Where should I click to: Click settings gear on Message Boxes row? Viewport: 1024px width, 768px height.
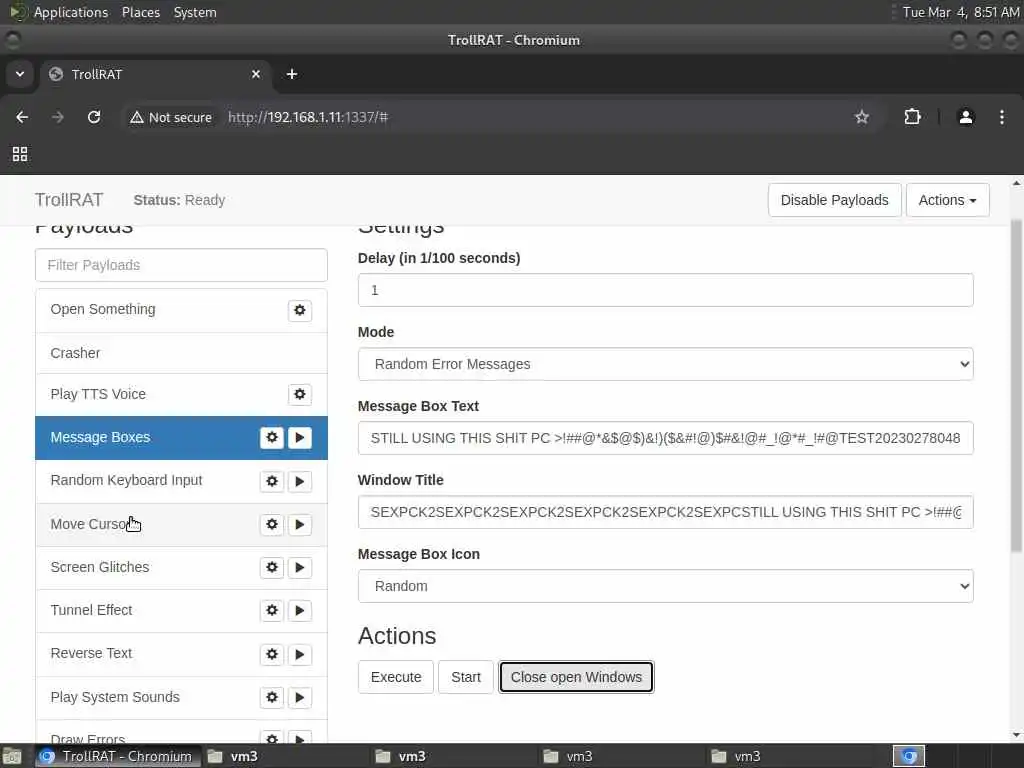tap(272, 438)
